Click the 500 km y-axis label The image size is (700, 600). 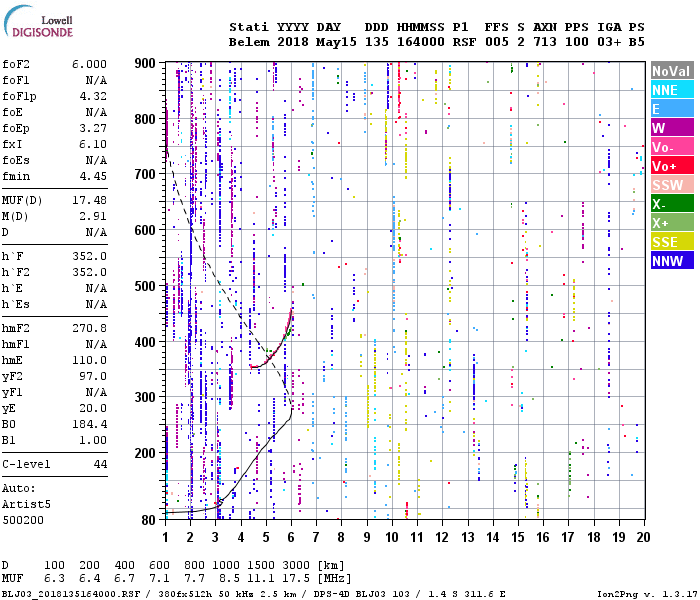[x=145, y=286]
